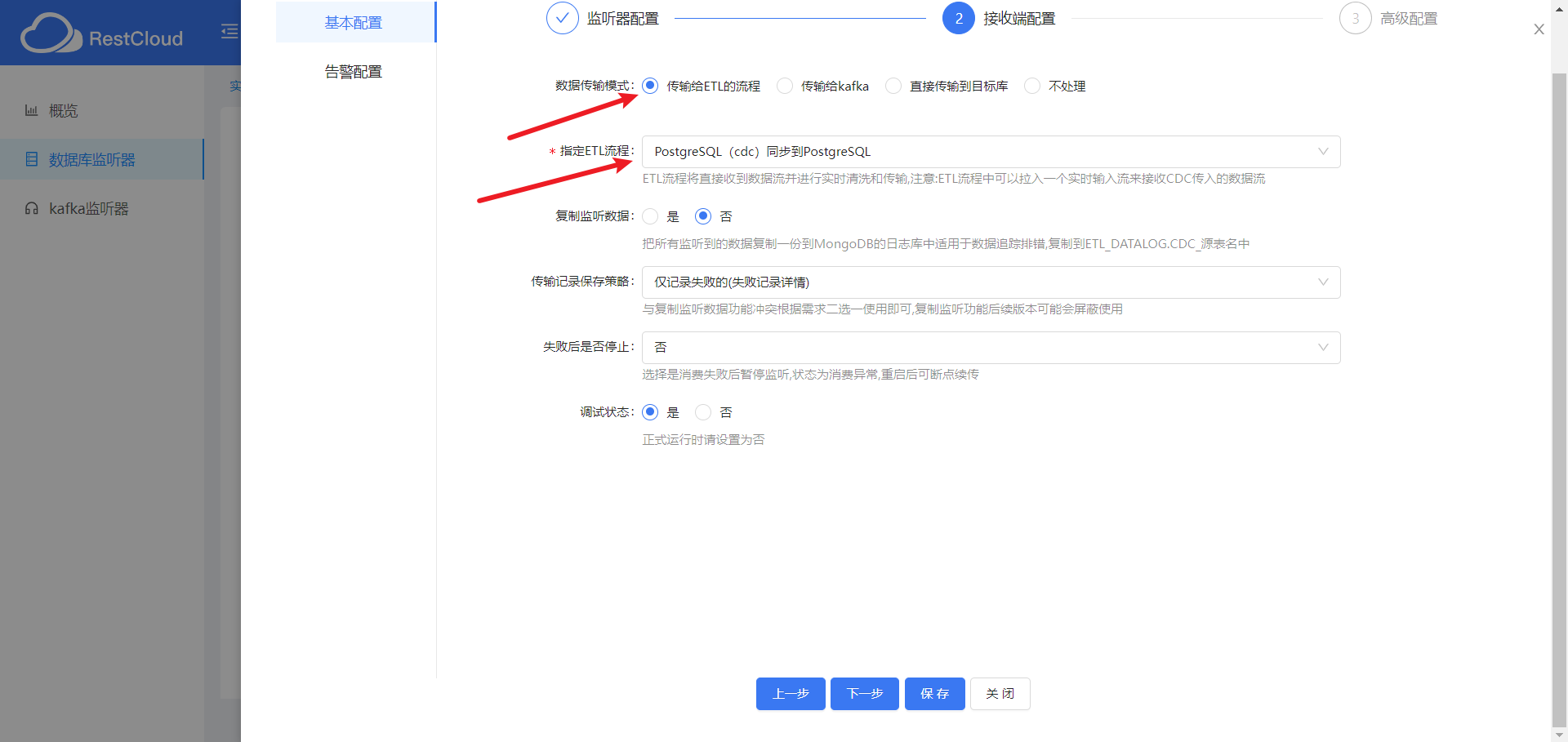Image resolution: width=1568 pixels, height=742 pixels.
Task: Set 调试状态 to 是
Action: [x=650, y=412]
